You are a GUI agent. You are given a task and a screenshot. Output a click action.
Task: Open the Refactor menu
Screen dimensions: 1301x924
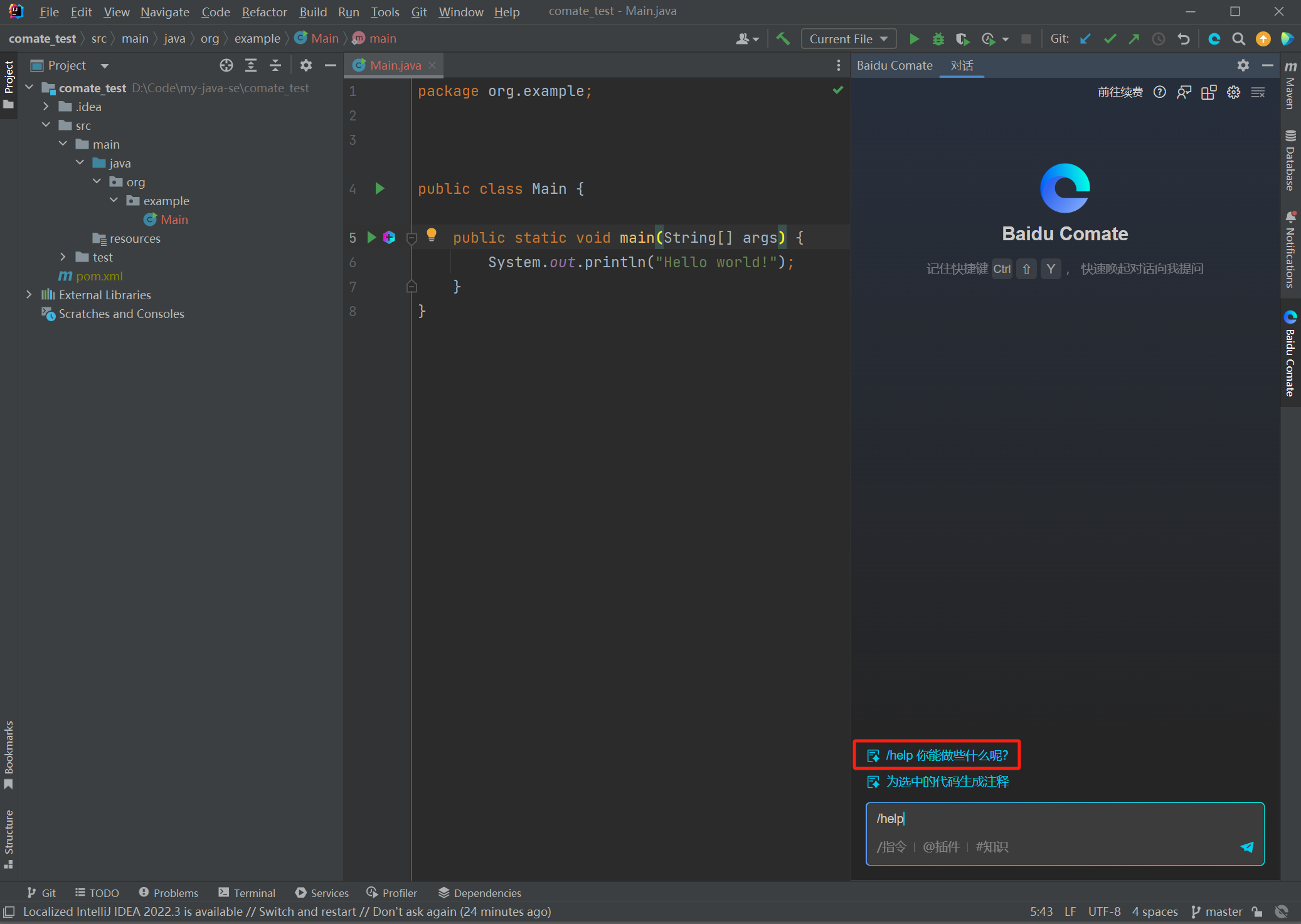pos(264,12)
